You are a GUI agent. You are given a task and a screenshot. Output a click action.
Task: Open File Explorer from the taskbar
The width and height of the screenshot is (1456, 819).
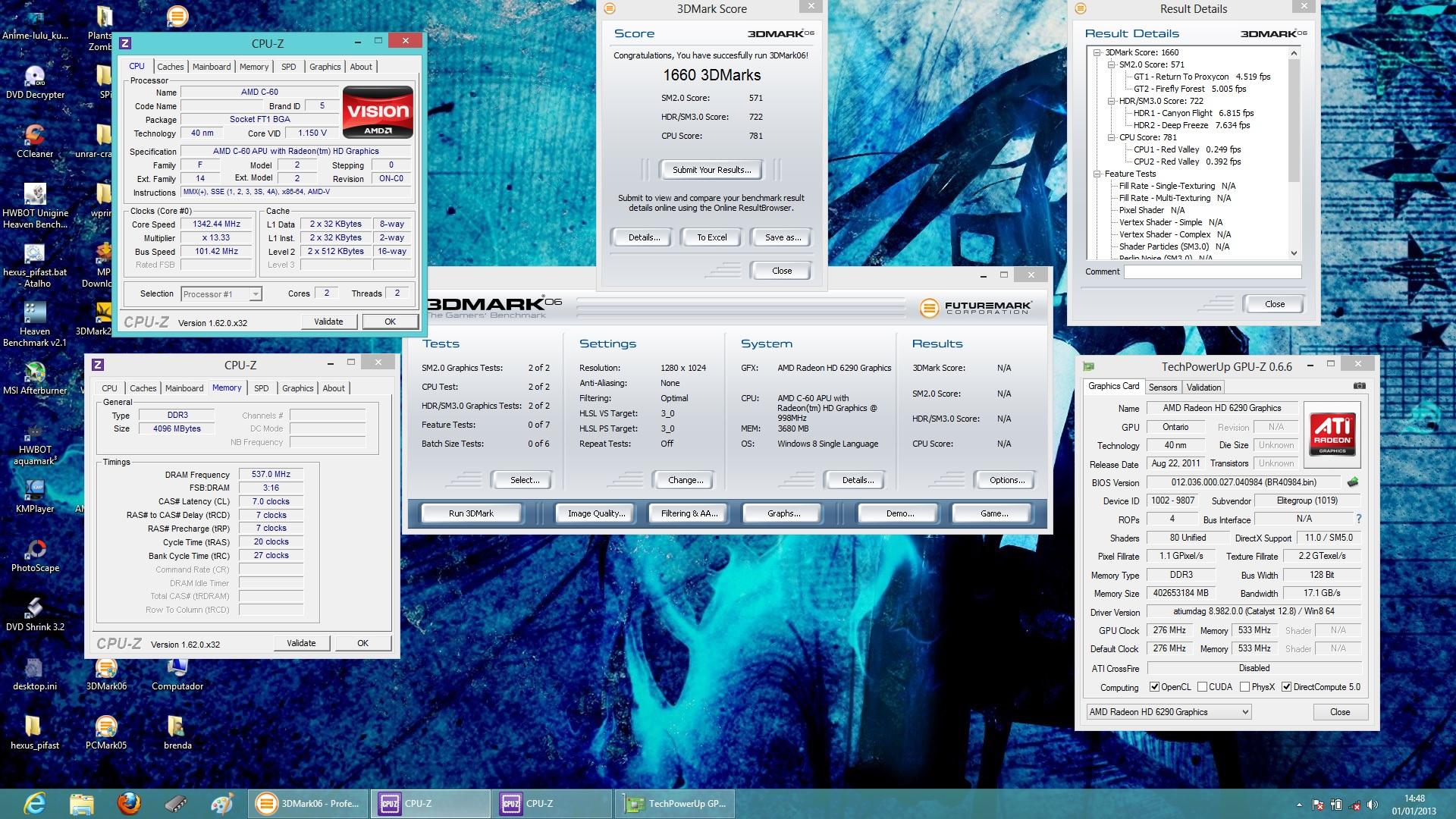tap(82, 803)
